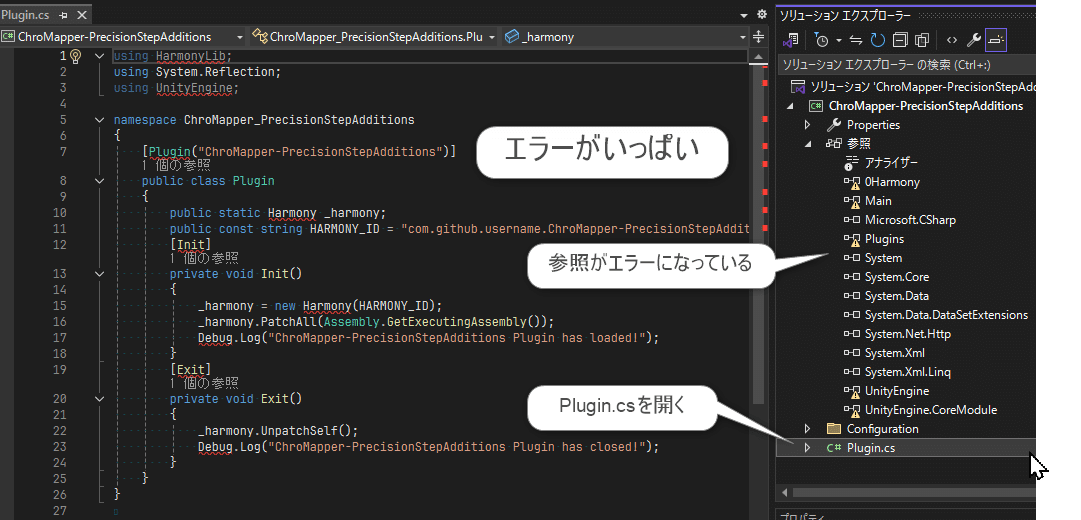1081x520 pixels.
Task: Expand the Properties node
Action: [807, 125]
